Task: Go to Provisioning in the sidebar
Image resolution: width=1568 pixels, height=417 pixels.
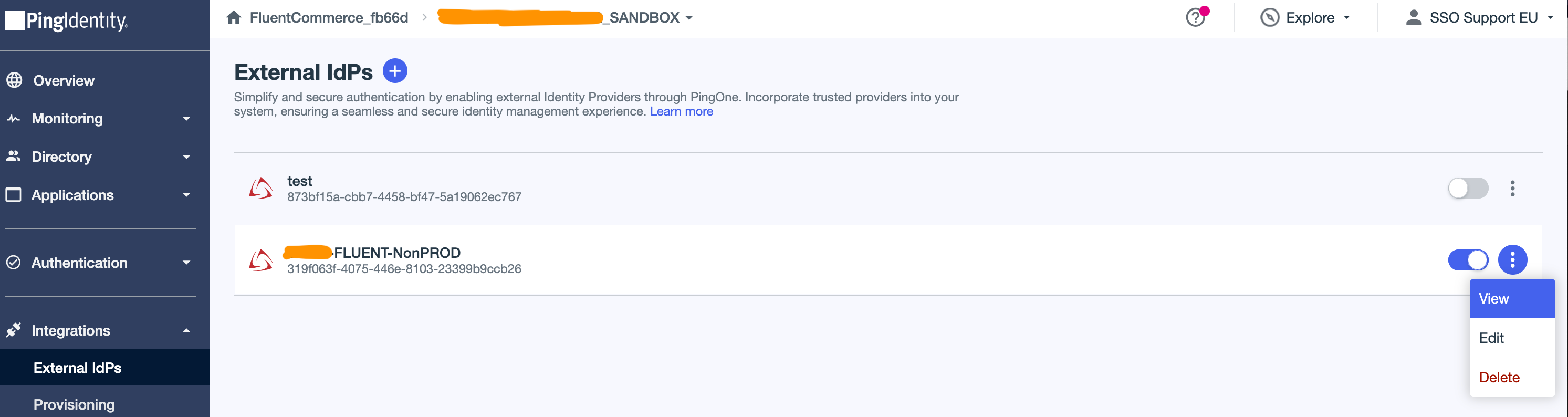Action: (74, 404)
